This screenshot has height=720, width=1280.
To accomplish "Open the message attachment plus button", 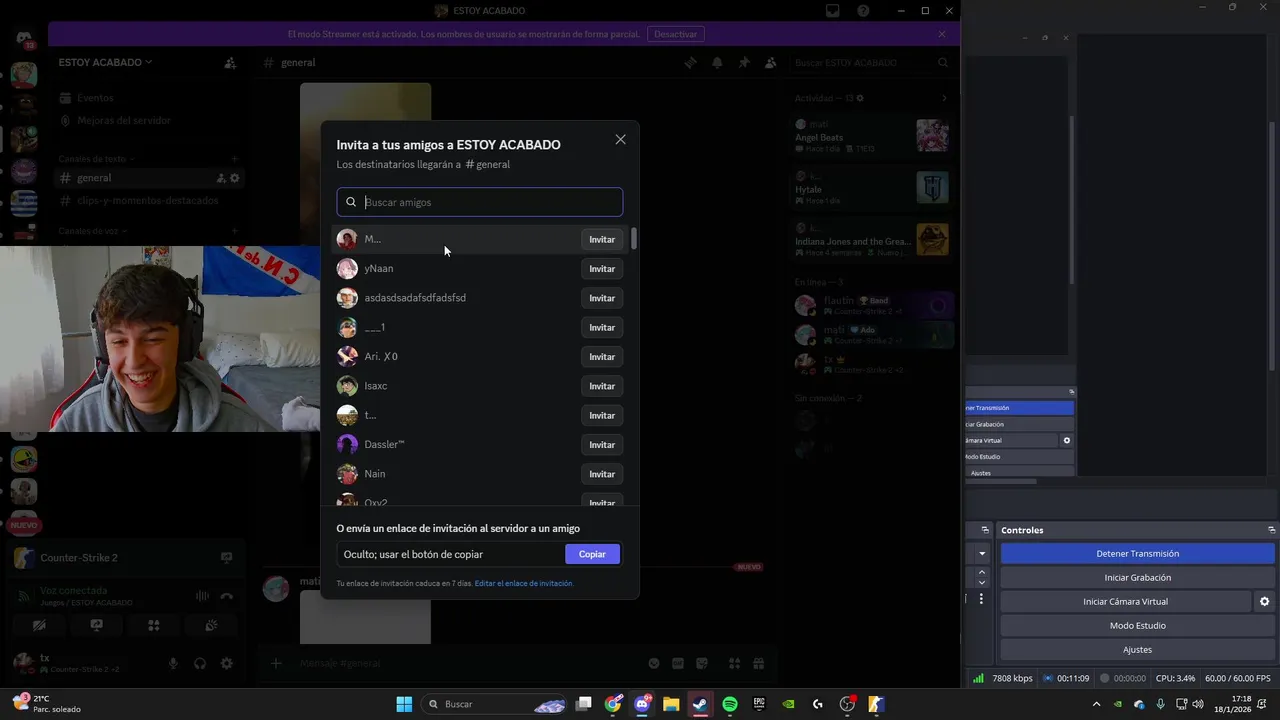I will [x=277, y=663].
